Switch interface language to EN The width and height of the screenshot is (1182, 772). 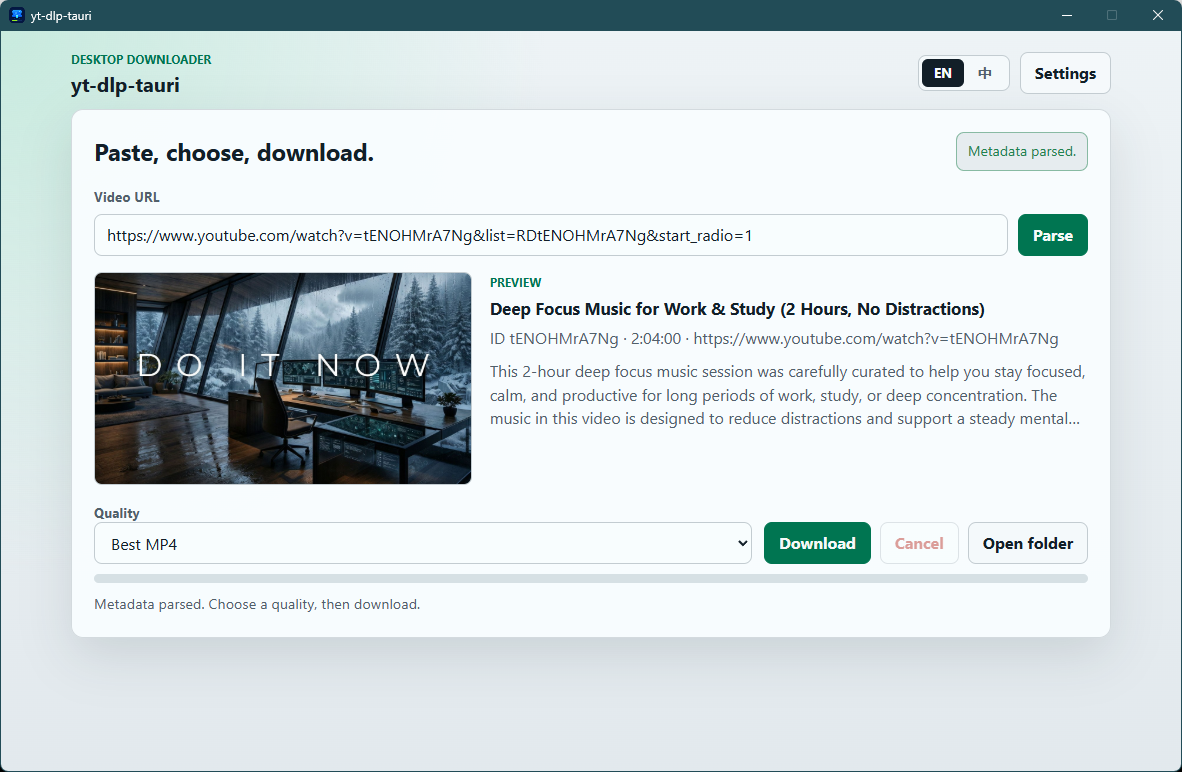pos(942,73)
